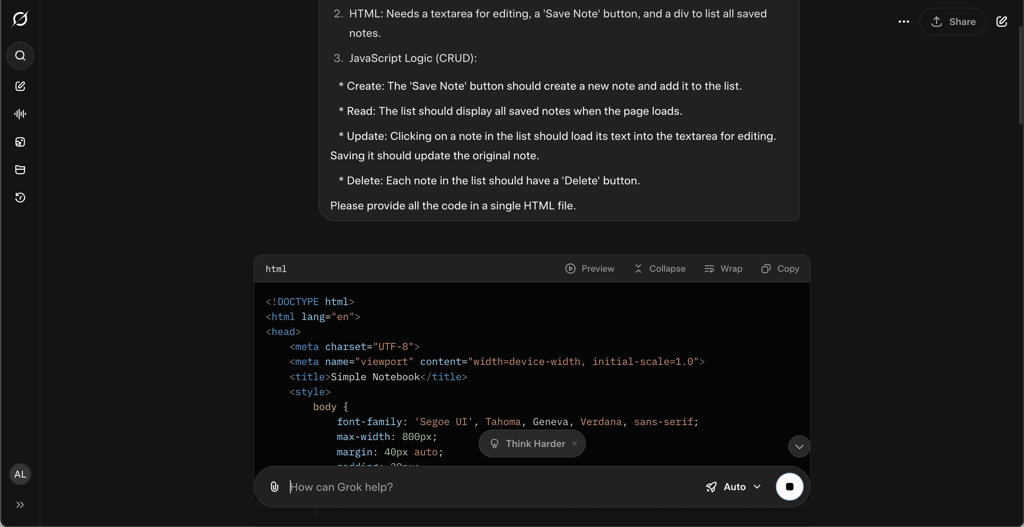Click the Grok logo icon
The height and width of the screenshot is (527, 1024).
[20, 19]
